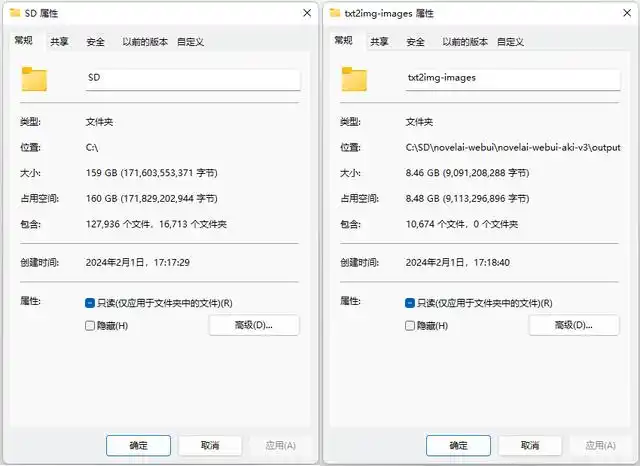Click 高级(D)... button in txt2img-images properties
640x466 pixels.
click(574, 325)
